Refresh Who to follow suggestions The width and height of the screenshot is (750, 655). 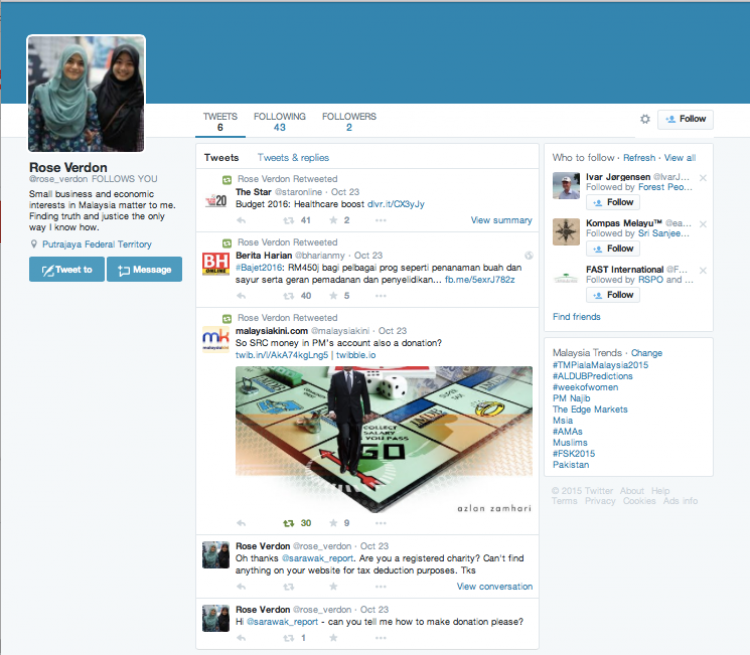click(639, 158)
